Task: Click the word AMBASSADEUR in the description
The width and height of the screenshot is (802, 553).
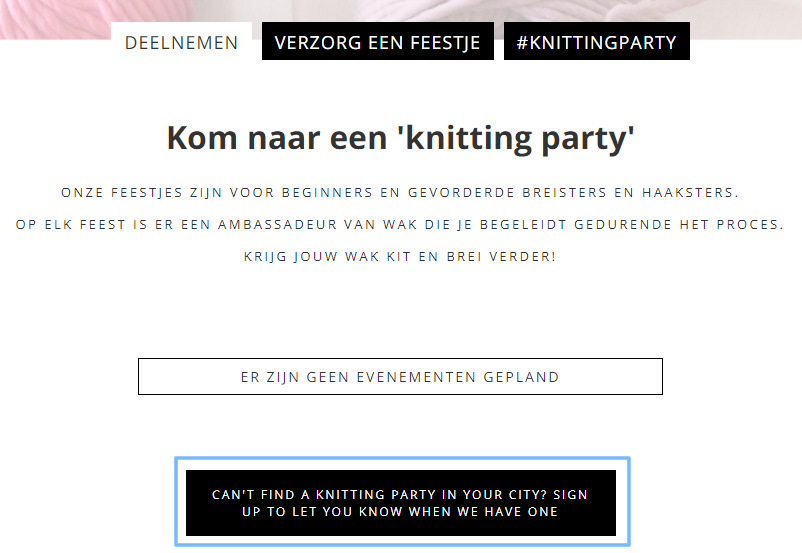Action: [278, 225]
